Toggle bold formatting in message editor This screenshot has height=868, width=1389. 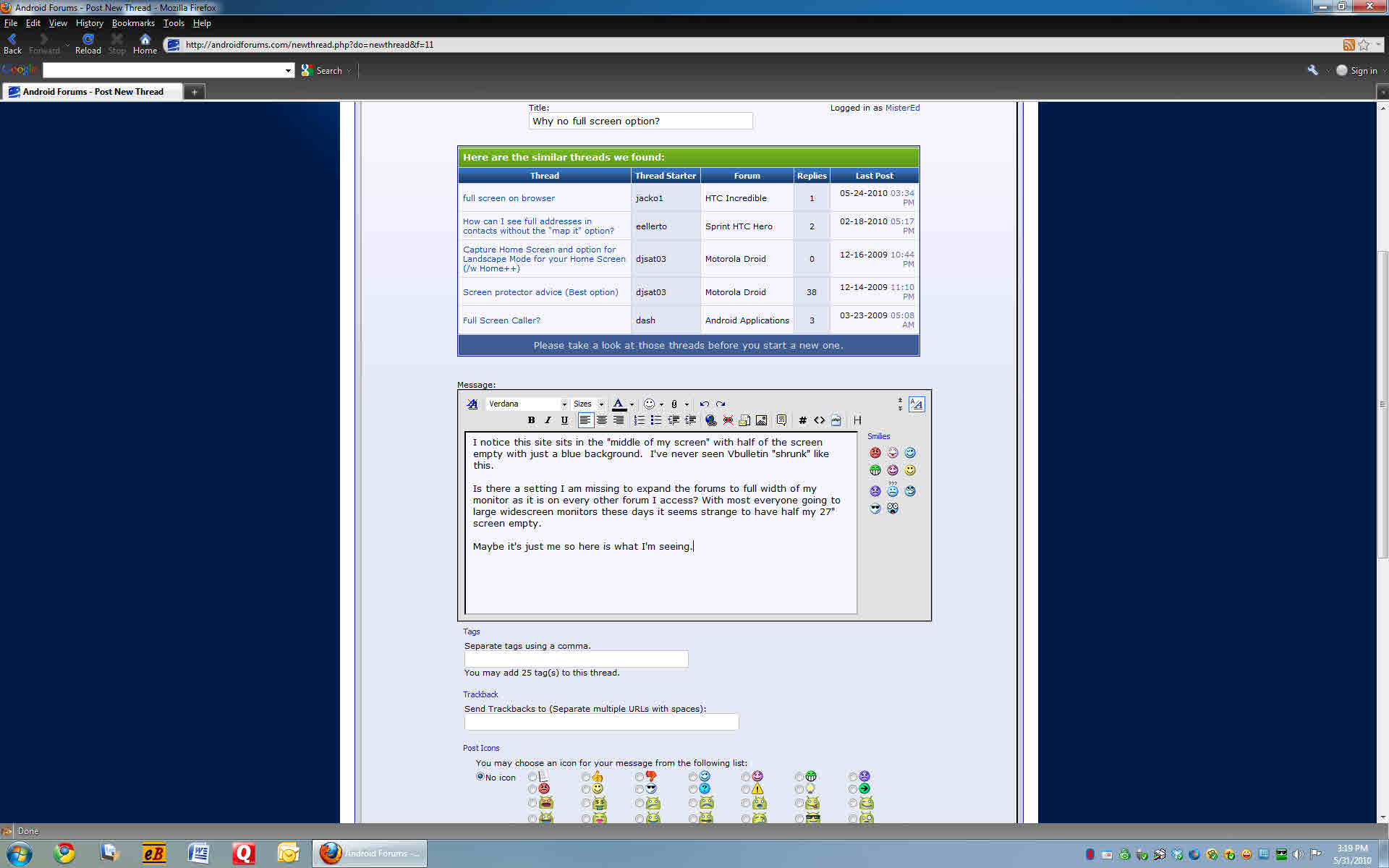pos(532,420)
